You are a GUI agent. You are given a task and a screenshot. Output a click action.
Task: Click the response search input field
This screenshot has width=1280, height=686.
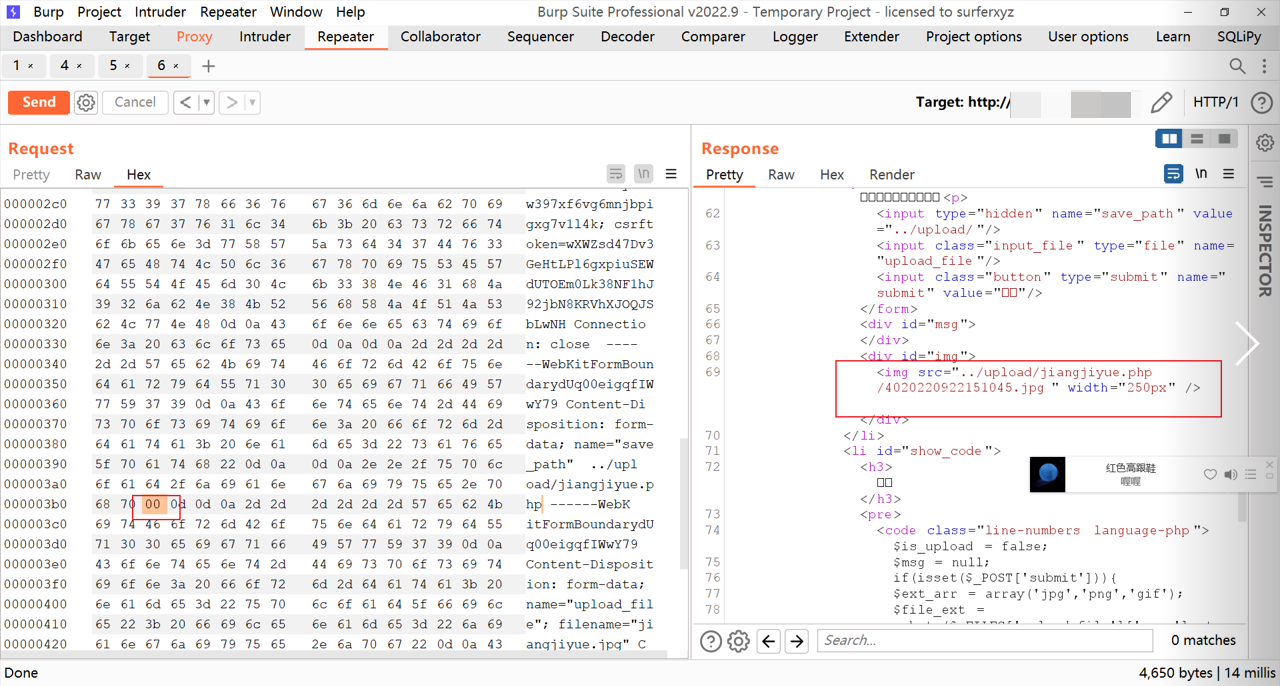pyautogui.click(x=984, y=640)
